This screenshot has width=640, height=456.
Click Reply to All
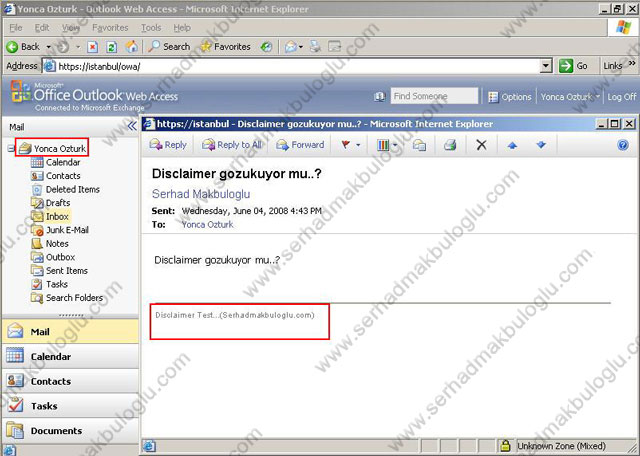[x=231, y=145]
